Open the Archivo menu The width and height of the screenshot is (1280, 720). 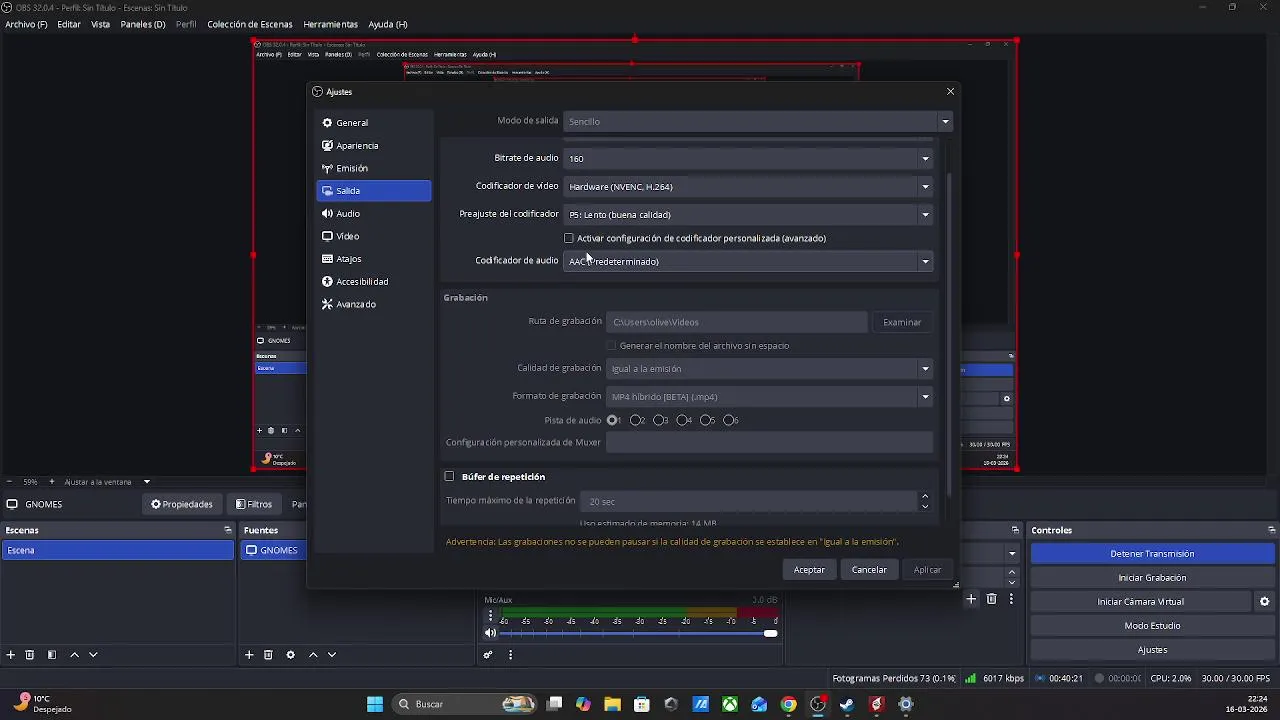click(26, 24)
